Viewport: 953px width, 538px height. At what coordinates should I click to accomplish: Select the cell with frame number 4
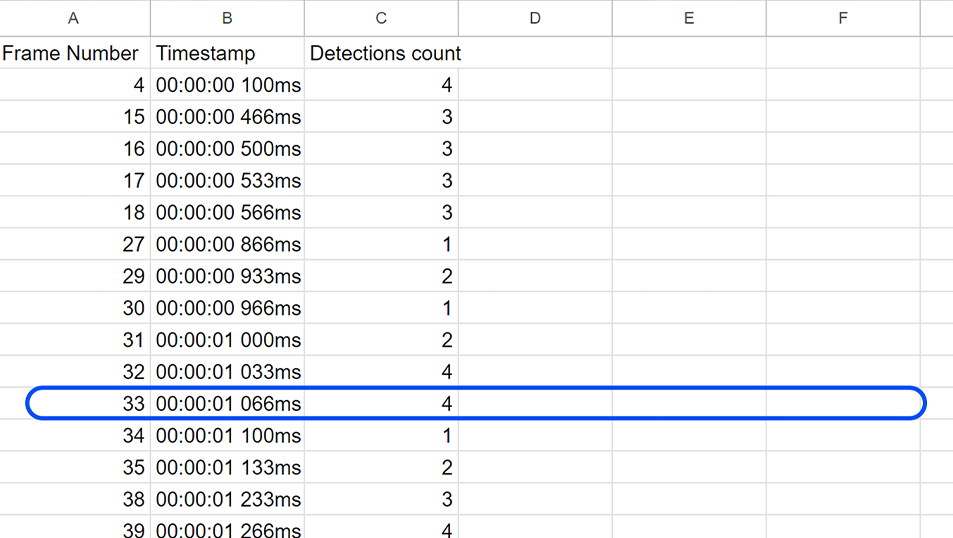tap(75, 85)
